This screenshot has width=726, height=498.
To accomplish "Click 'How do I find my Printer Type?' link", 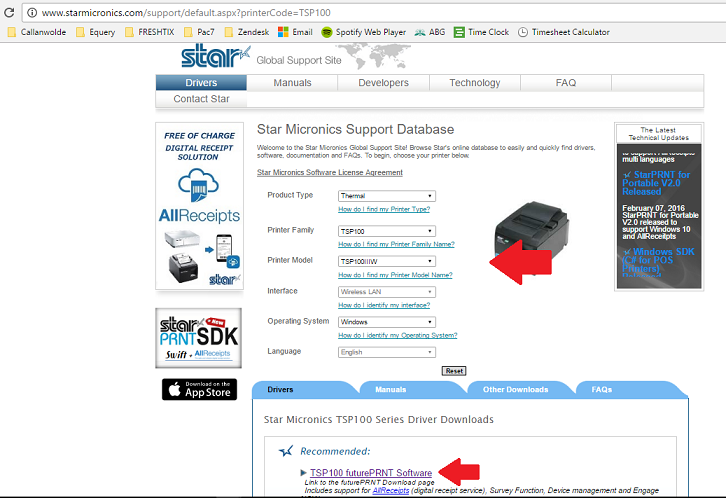I will pos(384,209).
